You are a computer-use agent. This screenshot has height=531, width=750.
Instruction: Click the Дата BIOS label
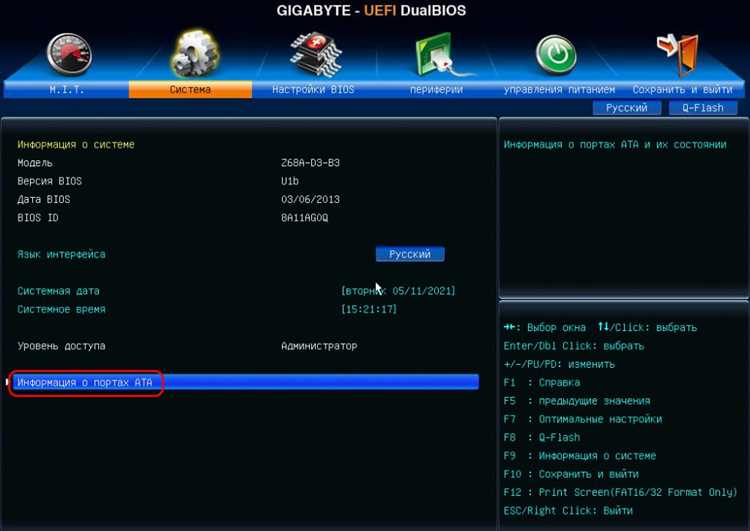pos(44,199)
